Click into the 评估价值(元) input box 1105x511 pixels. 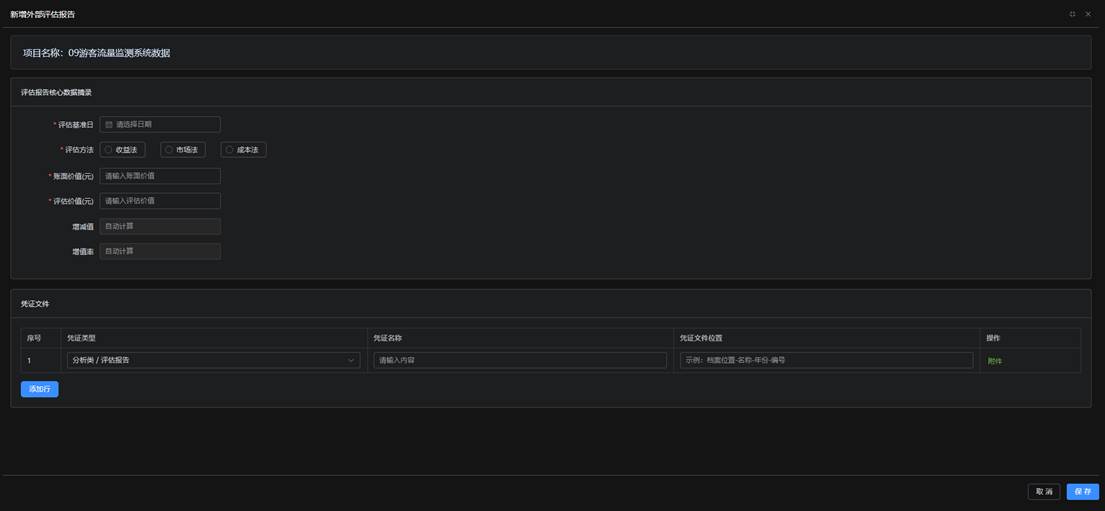tap(160, 201)
